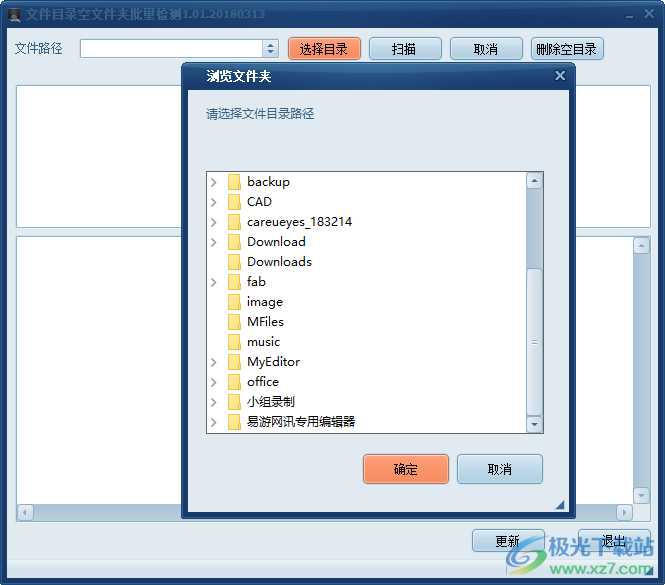Cancel the browse dialog with 取消
665x585 pixels.
(x=499, y=469)
